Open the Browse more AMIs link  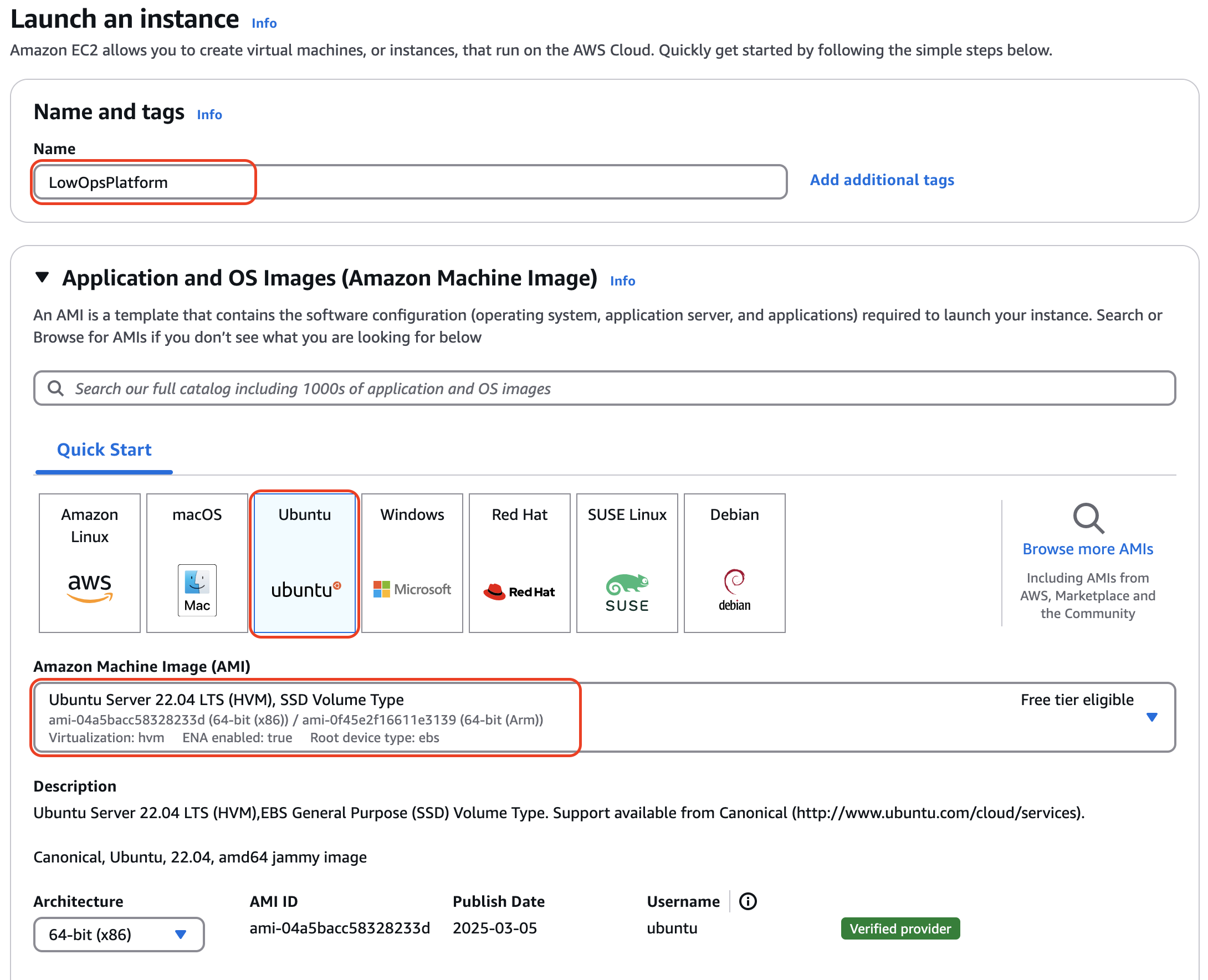pos(1087,549)
